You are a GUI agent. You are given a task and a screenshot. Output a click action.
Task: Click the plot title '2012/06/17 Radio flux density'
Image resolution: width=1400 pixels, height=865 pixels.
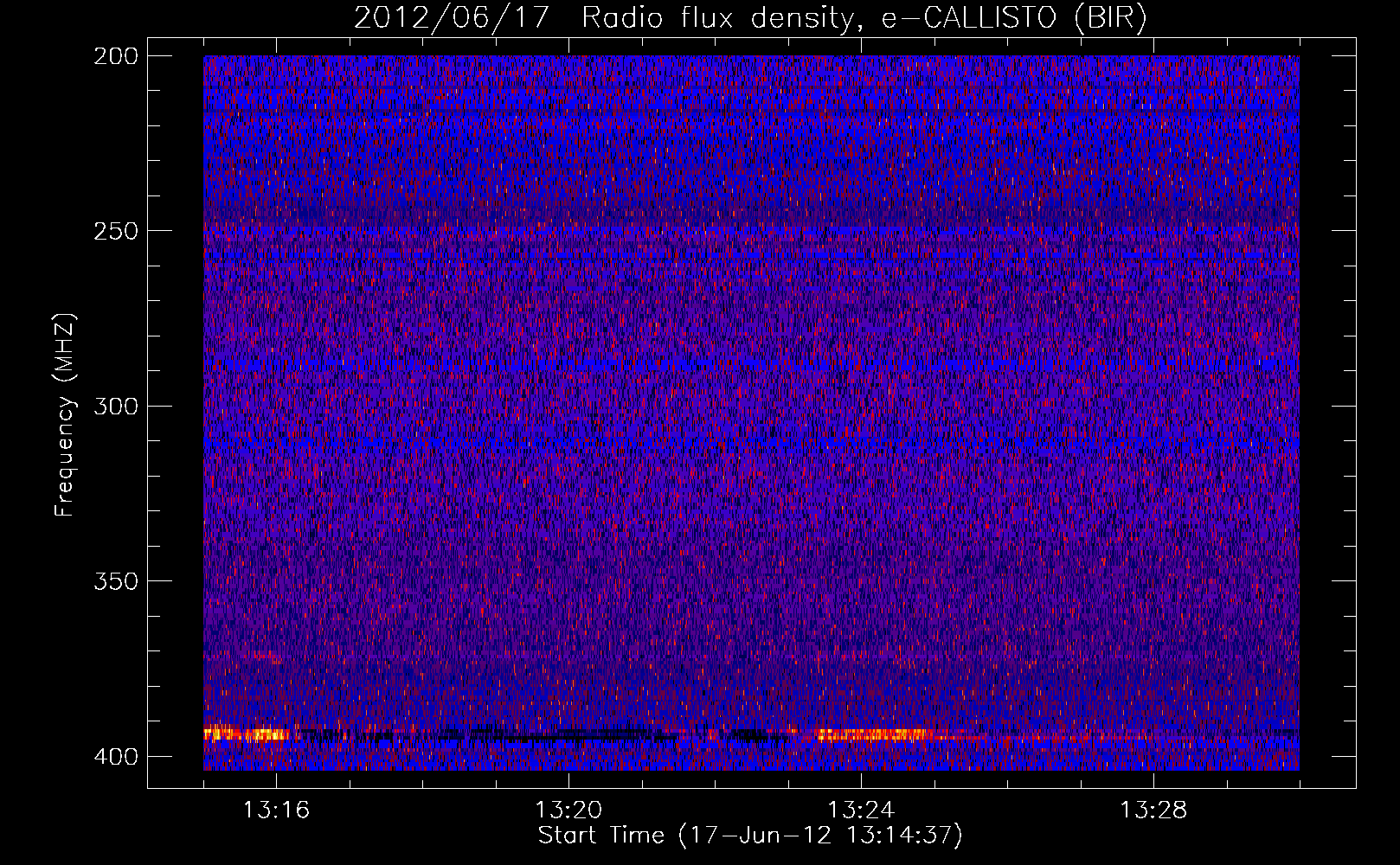(x=750, y=18)
